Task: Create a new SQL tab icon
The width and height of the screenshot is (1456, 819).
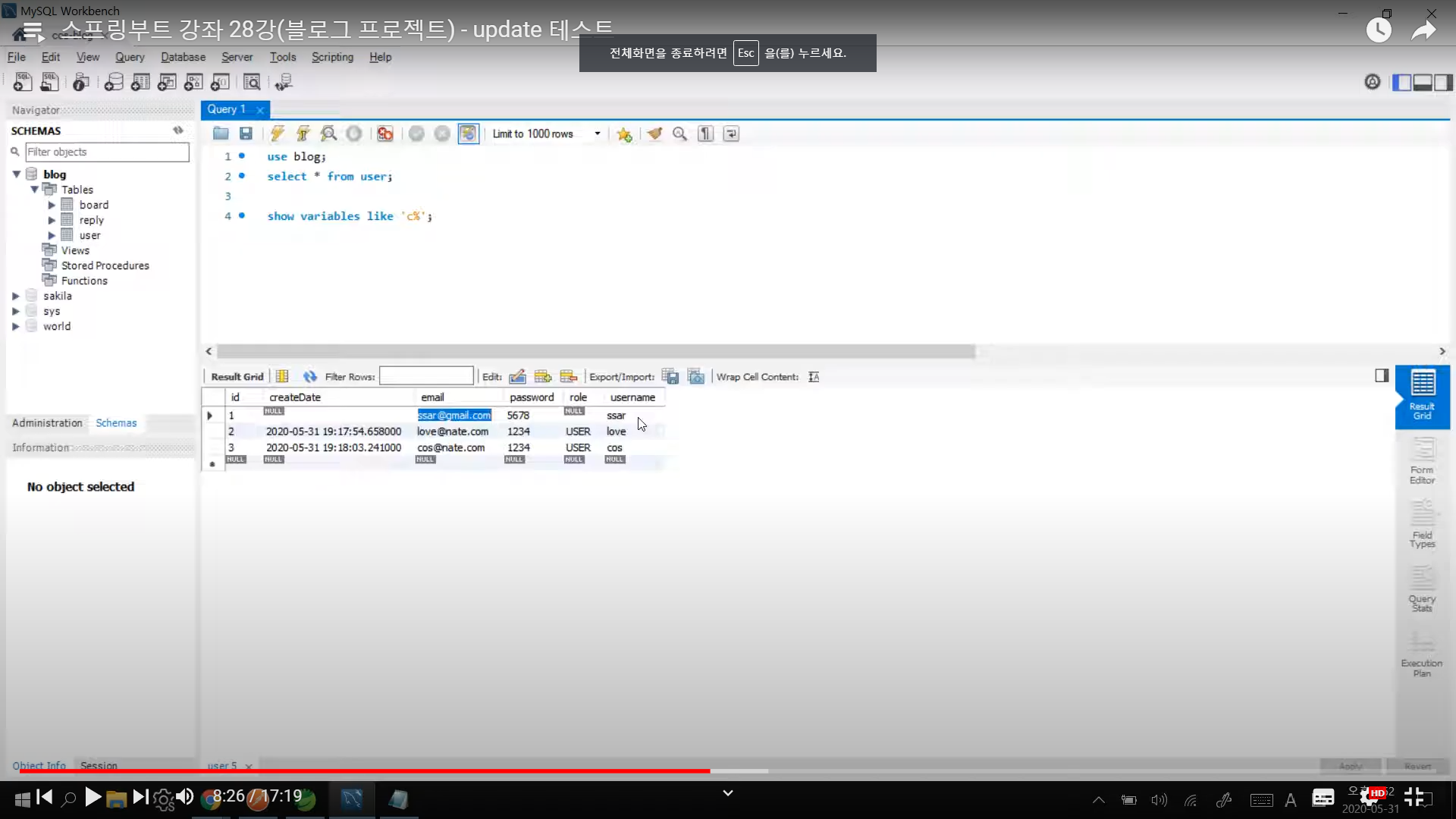Action: 23,82
